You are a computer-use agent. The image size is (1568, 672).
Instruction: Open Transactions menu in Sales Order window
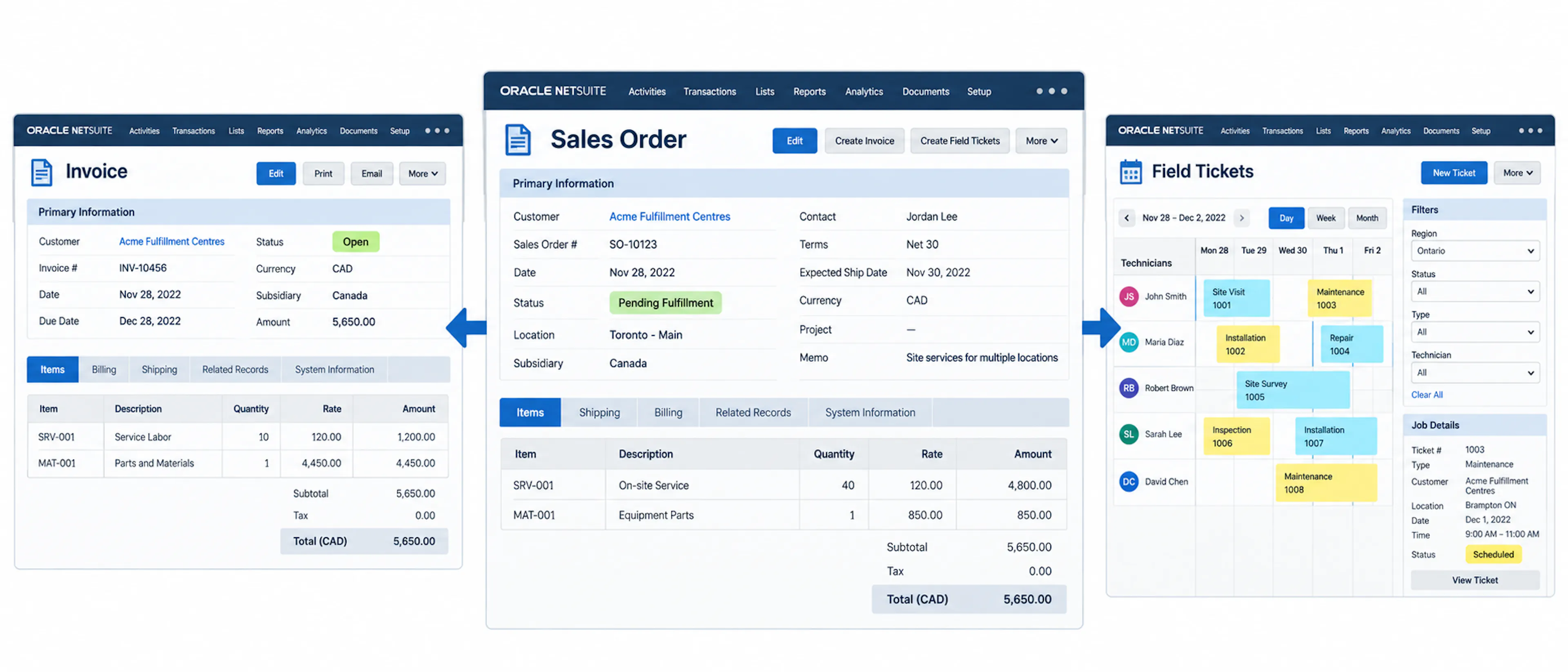click(x=709, y=92)
